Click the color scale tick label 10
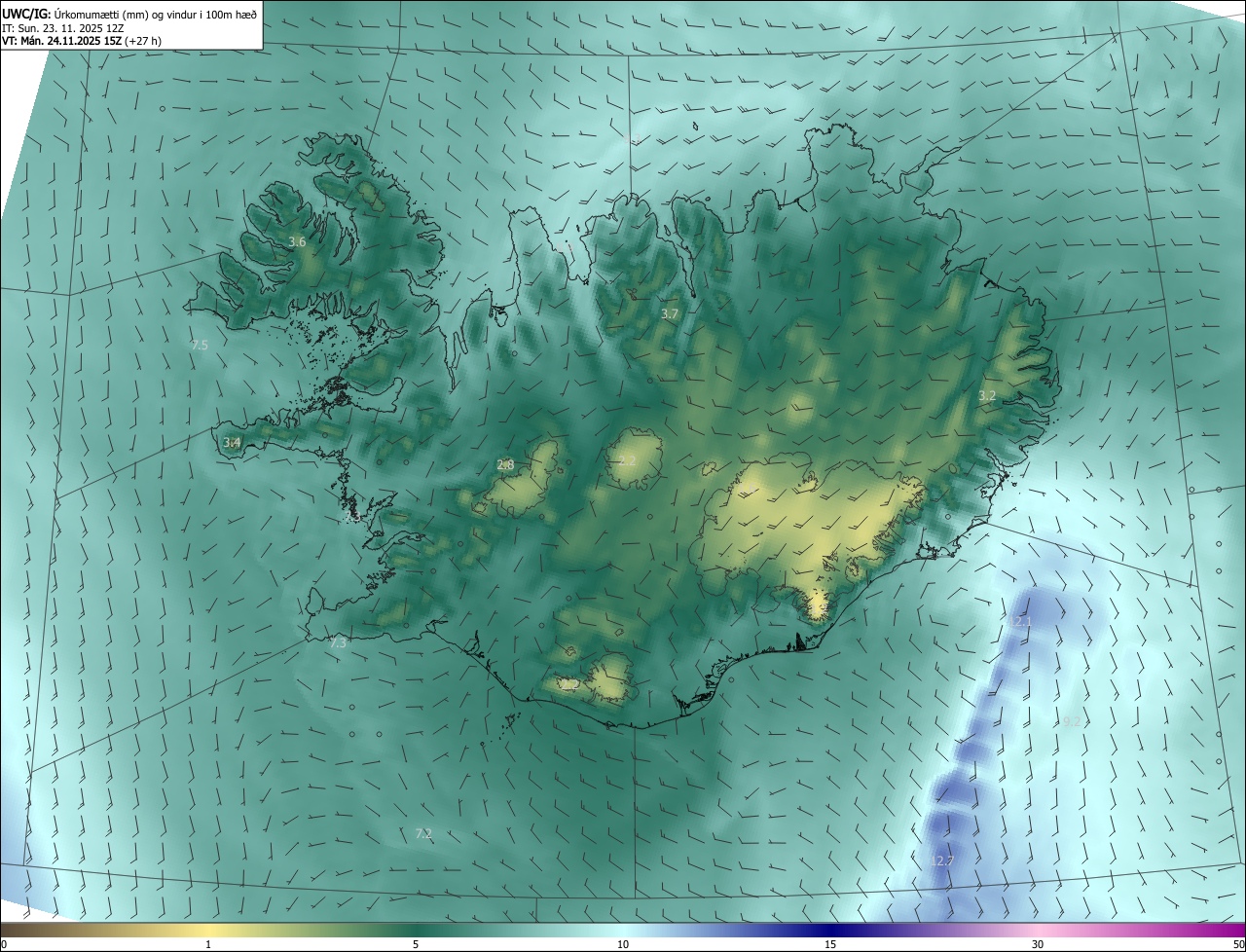The height and width of the screenshot is (952, 1246). pos(623,944)
